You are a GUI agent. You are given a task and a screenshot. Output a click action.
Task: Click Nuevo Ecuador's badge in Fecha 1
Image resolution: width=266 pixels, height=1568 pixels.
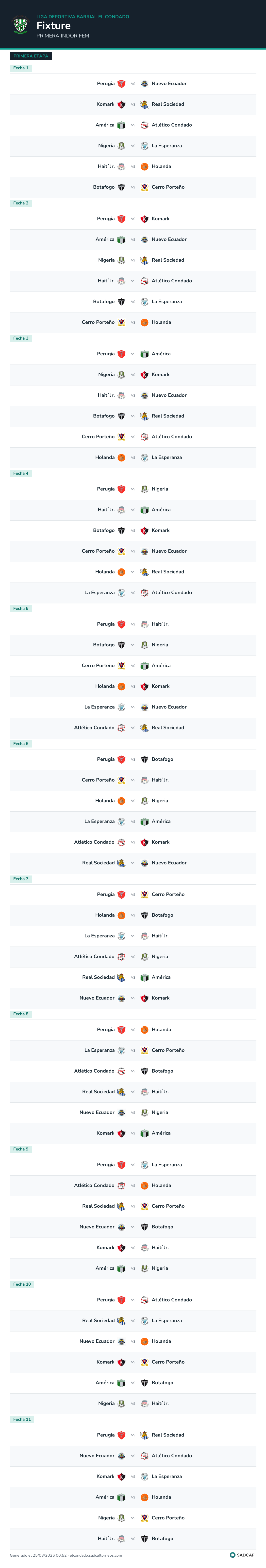click(145, 83)
